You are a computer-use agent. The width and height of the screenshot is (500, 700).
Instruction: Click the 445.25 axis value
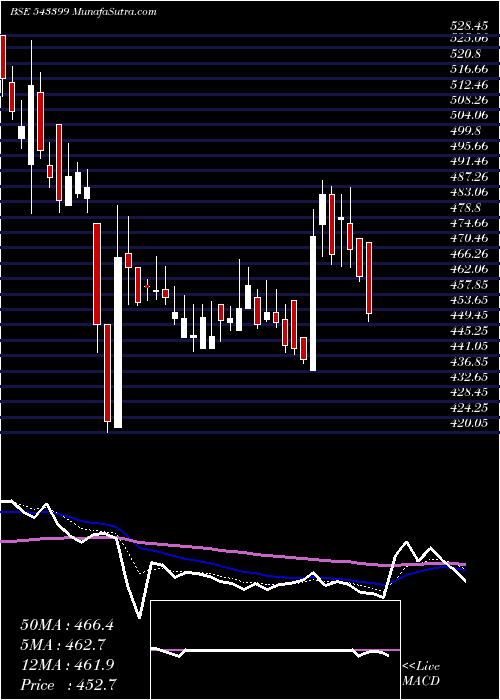(468, 330)
